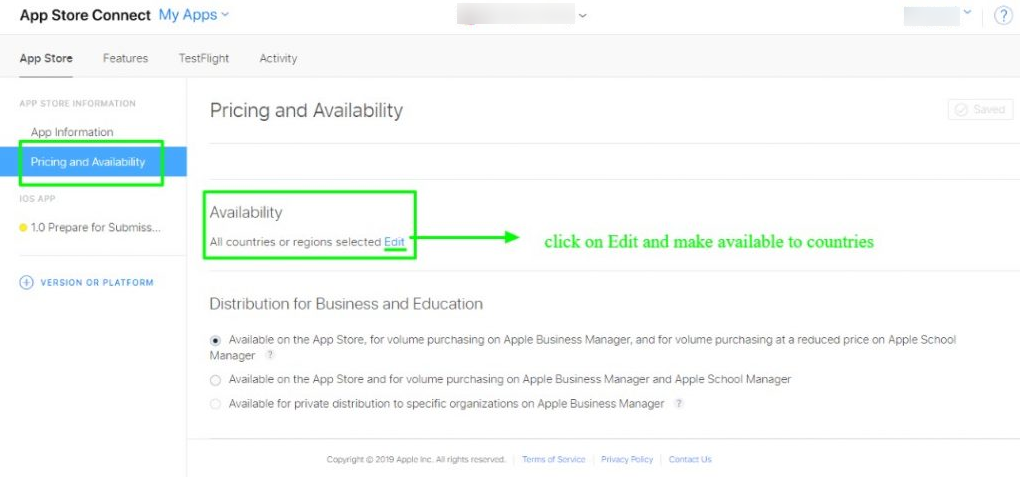The height and width of the screenshot is (477, 1020).
Task: Click App Store Connect title
Action: coord(85,15)
